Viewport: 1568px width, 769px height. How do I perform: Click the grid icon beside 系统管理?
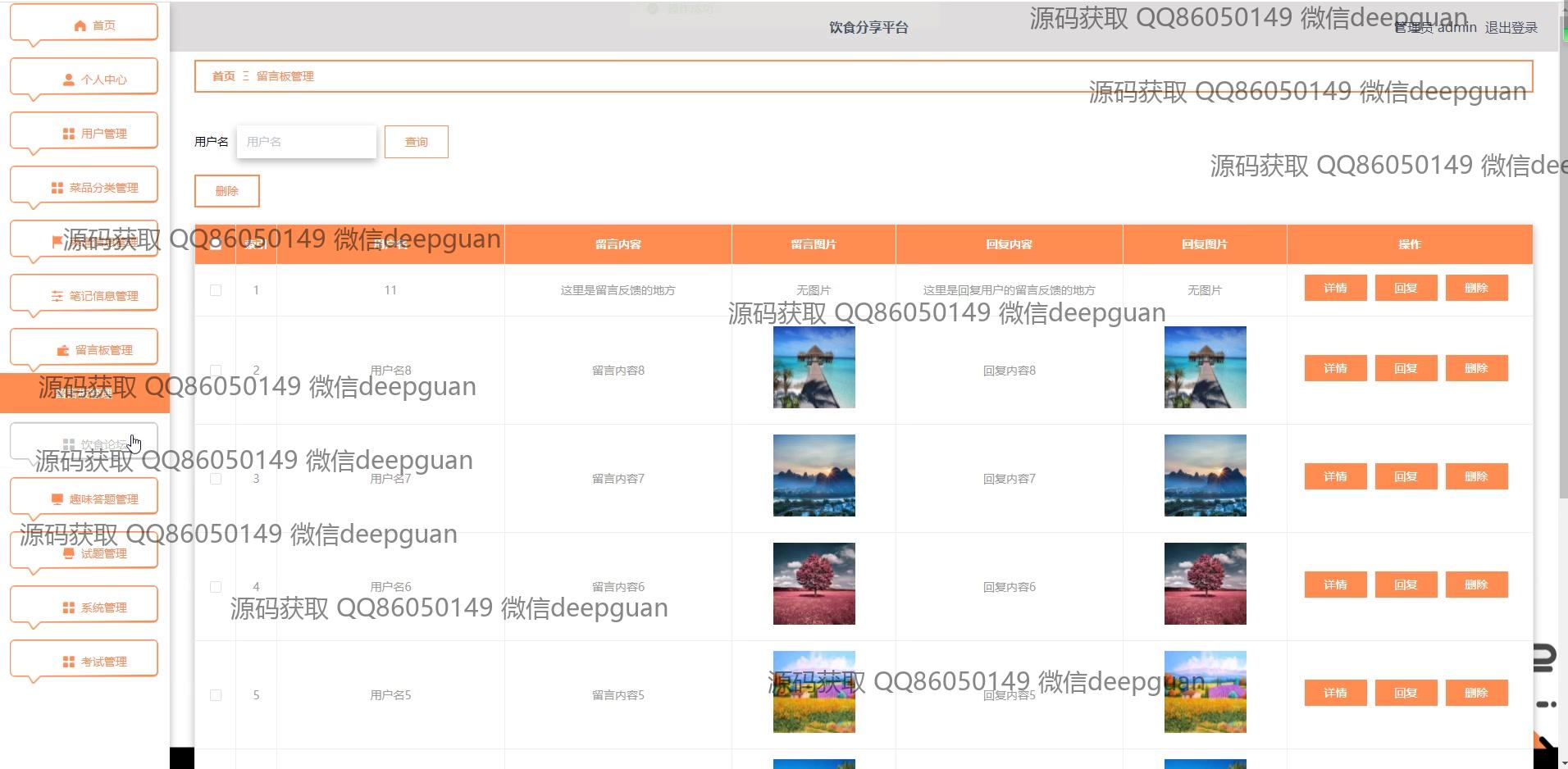tap(69, 607)
